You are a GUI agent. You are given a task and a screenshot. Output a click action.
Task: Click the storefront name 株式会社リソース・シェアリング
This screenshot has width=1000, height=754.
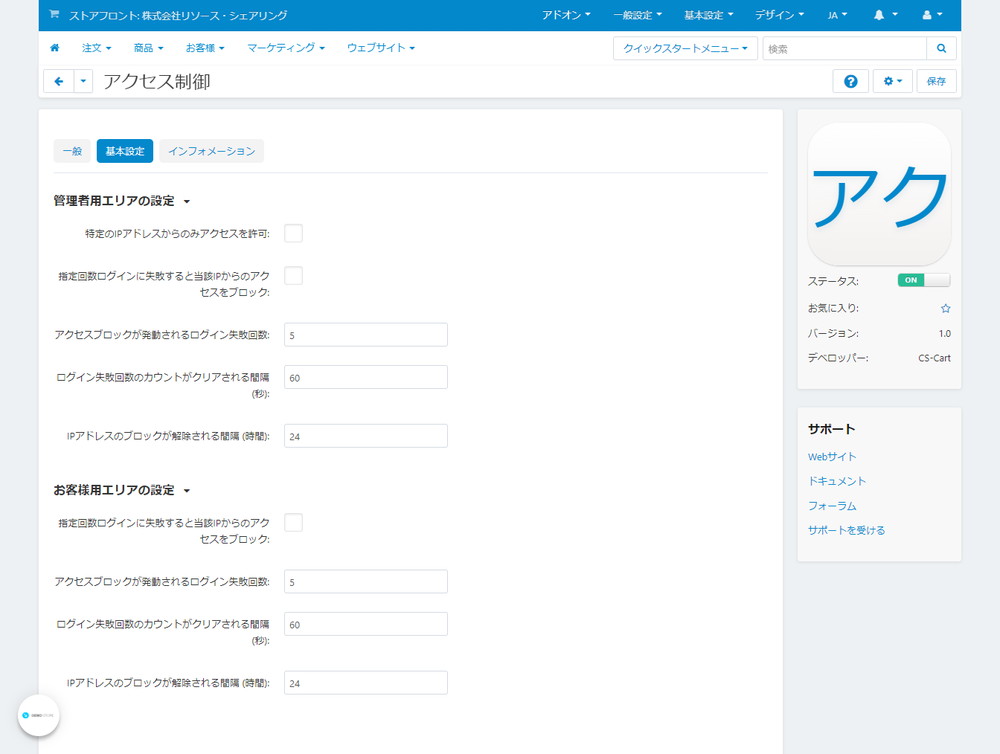click(215, 15)
